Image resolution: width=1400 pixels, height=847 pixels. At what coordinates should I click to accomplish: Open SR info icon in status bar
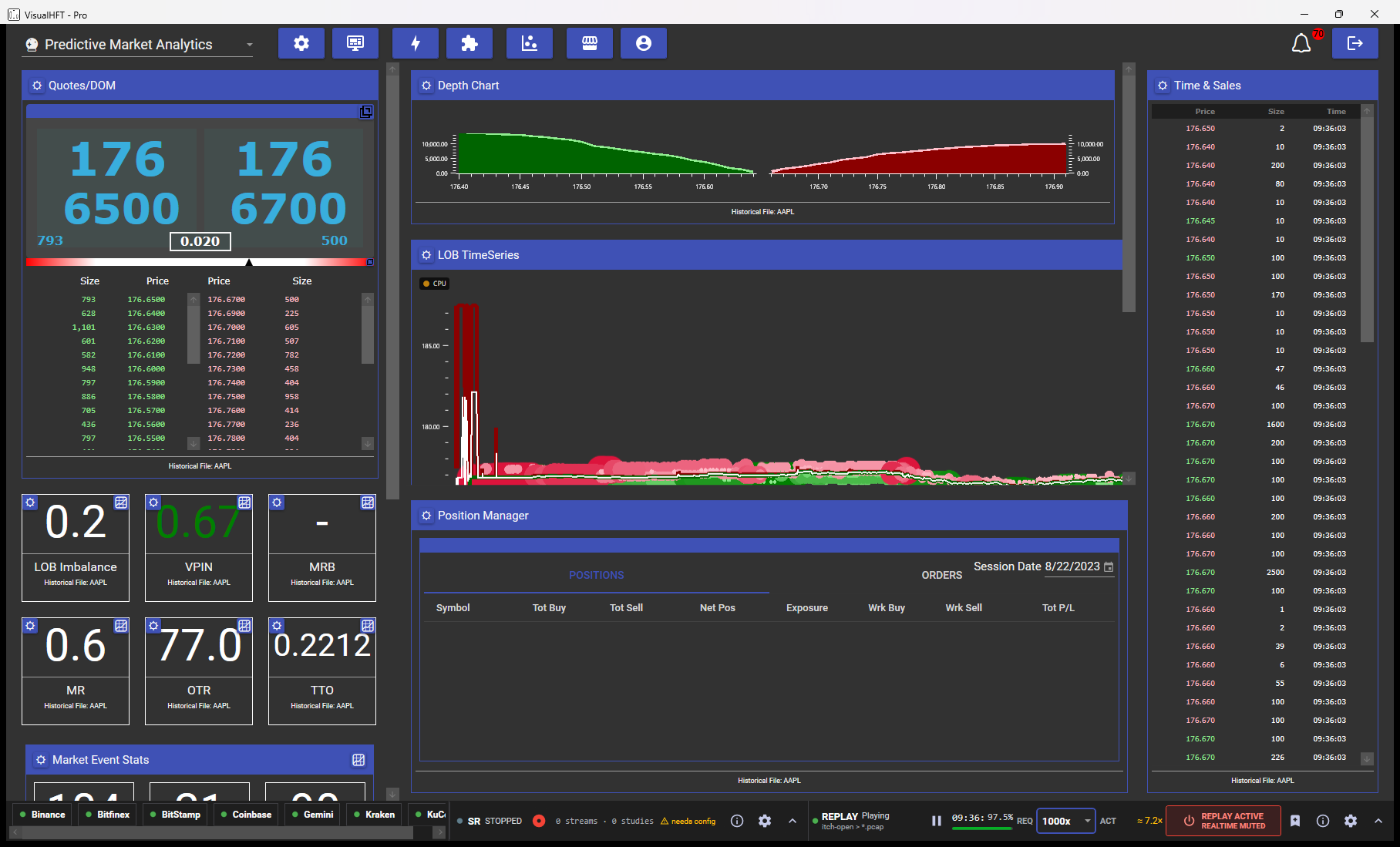737,821
